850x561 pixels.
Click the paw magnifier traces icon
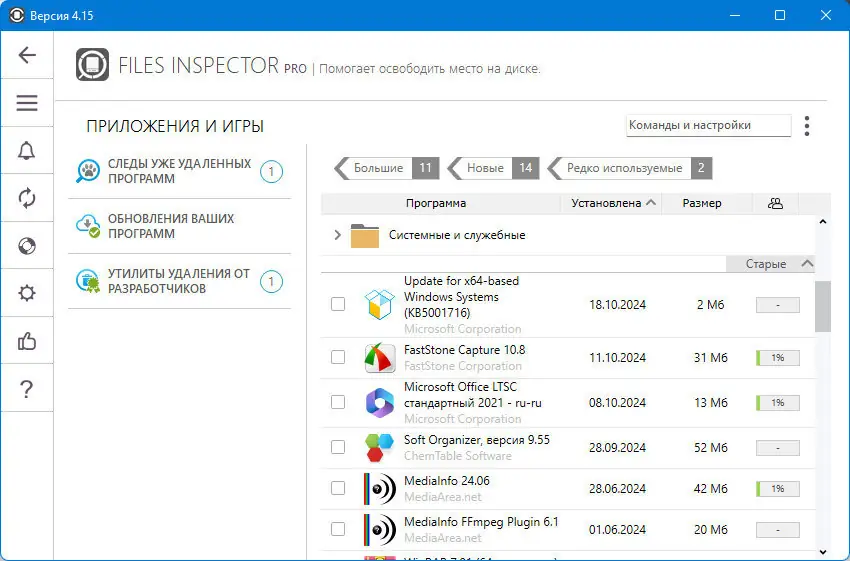coord(87,171)
